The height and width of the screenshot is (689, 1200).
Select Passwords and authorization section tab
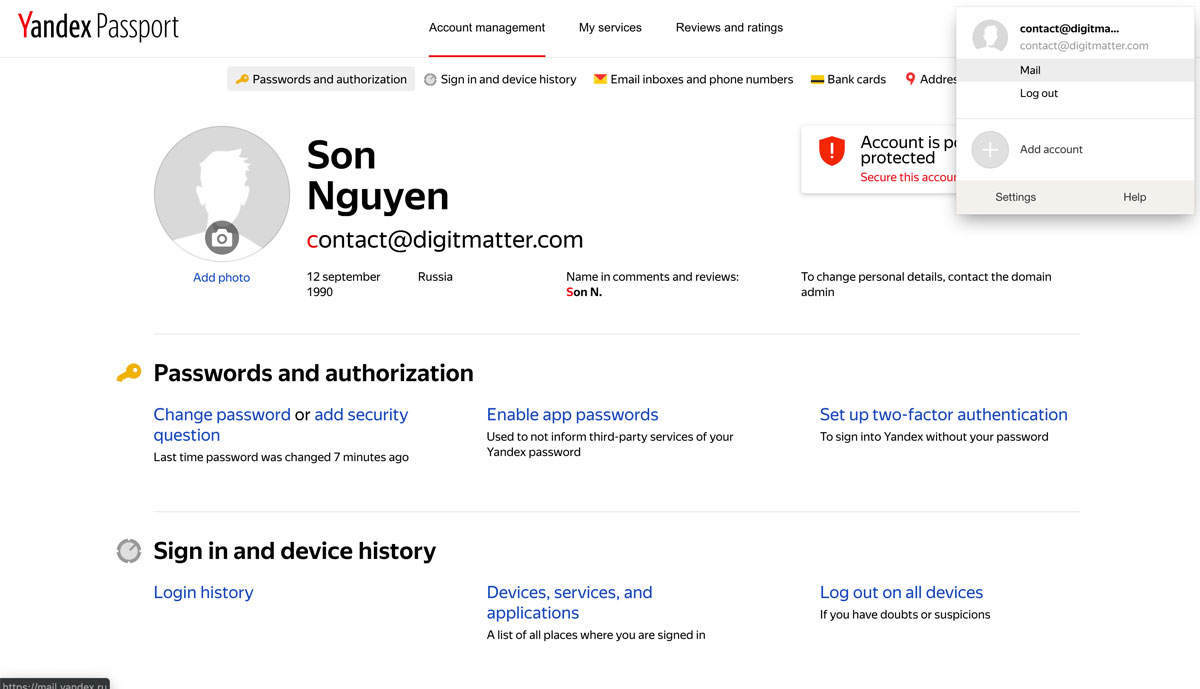[x=321, y=79]
